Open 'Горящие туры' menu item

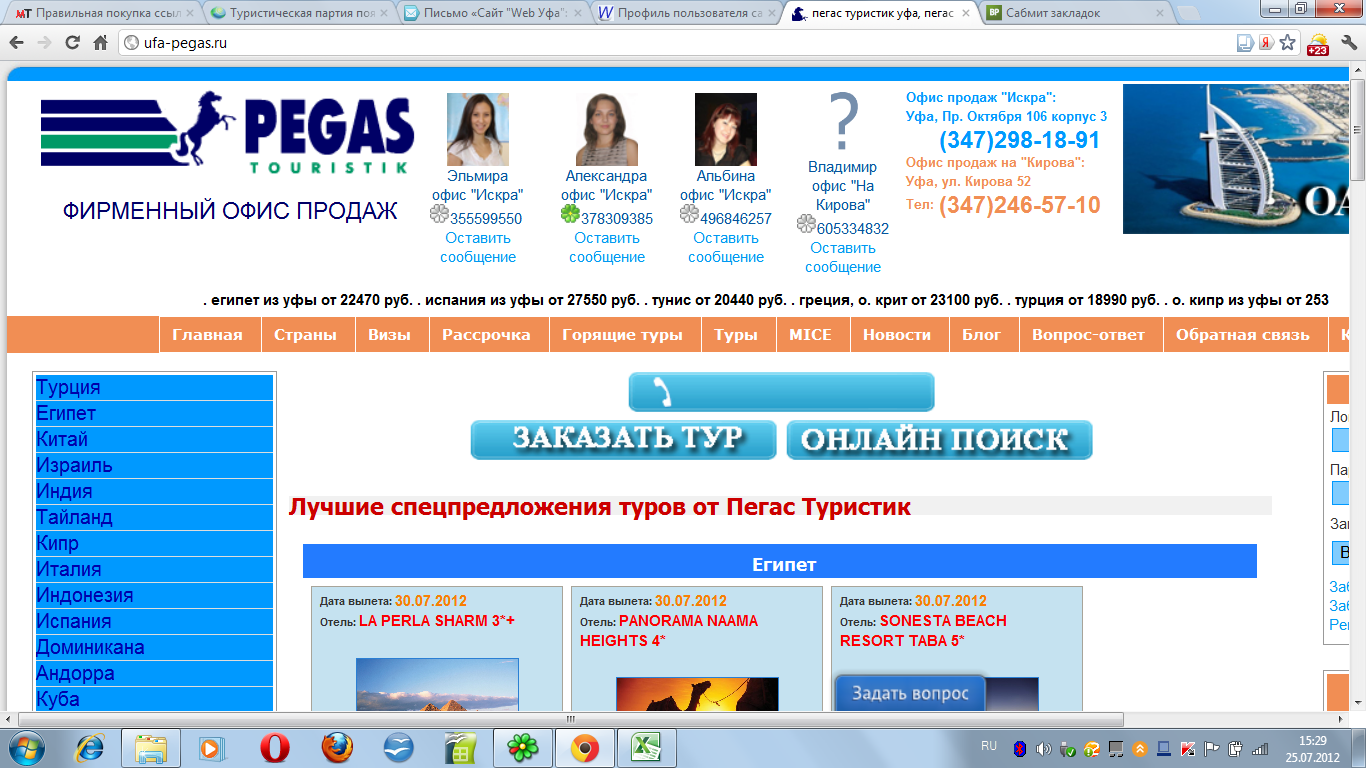coord(622,335)
